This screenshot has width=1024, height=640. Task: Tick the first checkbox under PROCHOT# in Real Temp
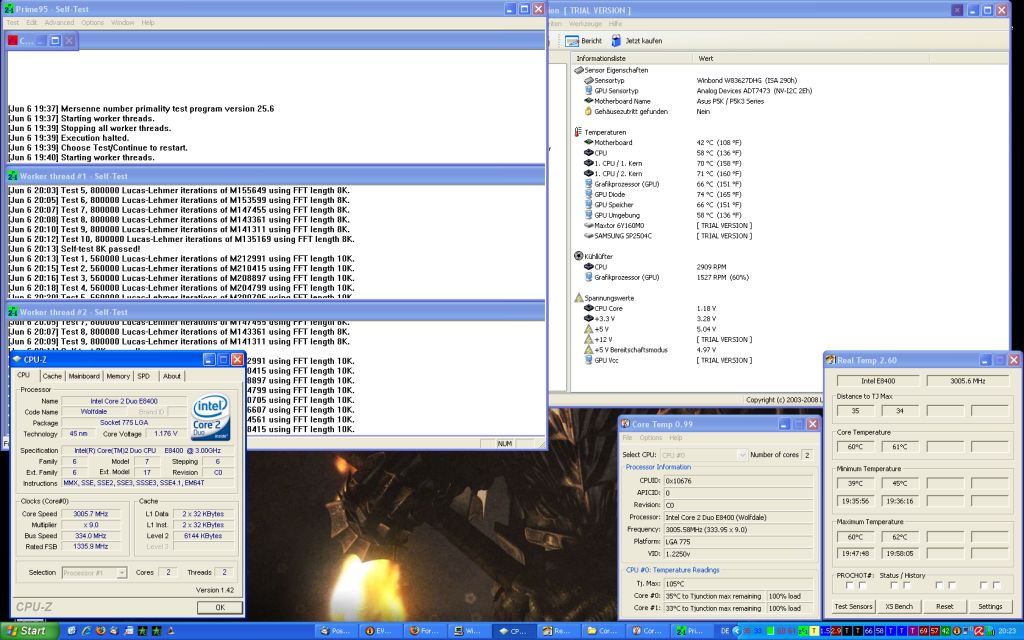[850, 586]
